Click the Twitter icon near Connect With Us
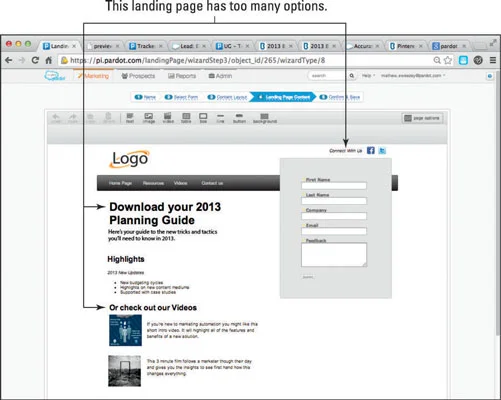Viewport: 501px width, 400px height. point(382,150)
